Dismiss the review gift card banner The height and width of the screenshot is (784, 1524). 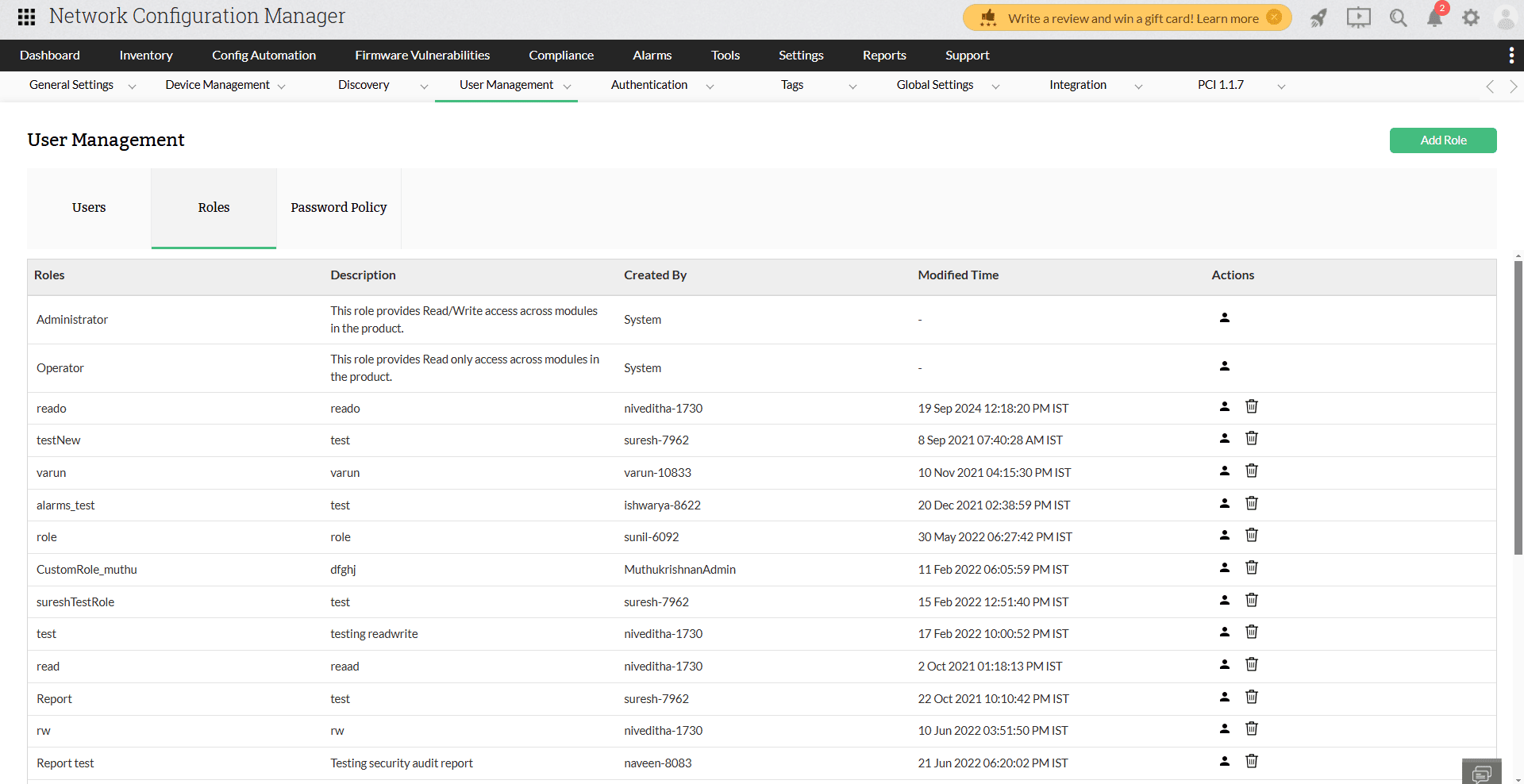1276,17
